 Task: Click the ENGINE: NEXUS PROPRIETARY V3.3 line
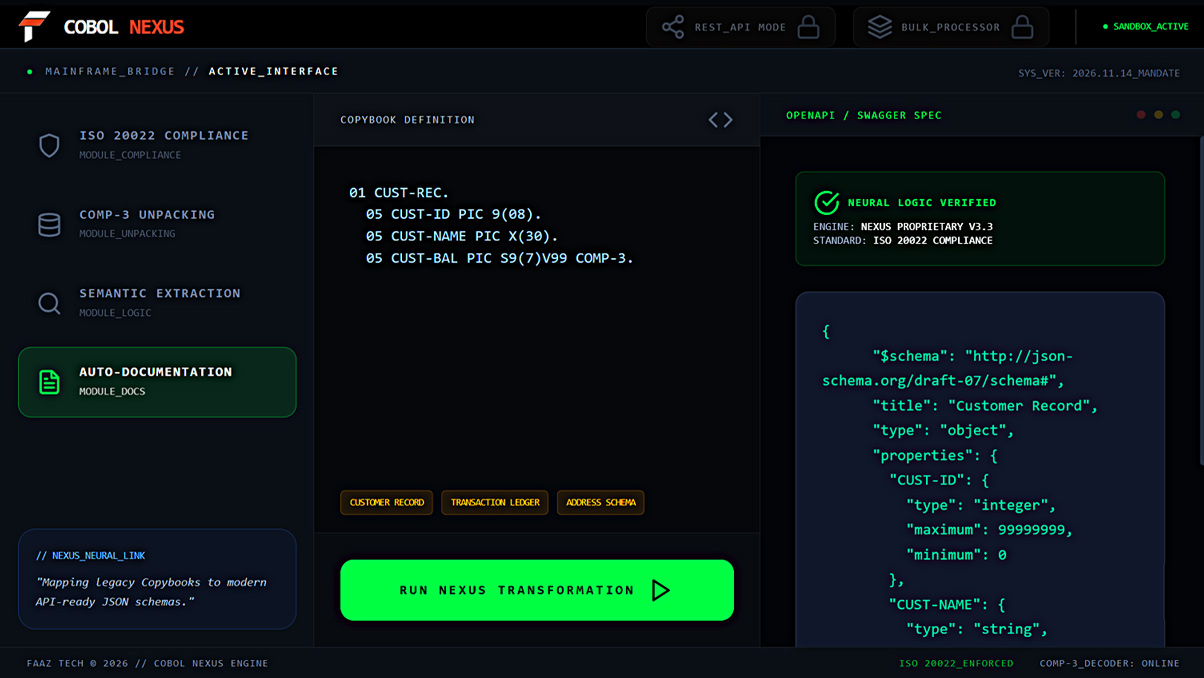[x=903, y=227]
